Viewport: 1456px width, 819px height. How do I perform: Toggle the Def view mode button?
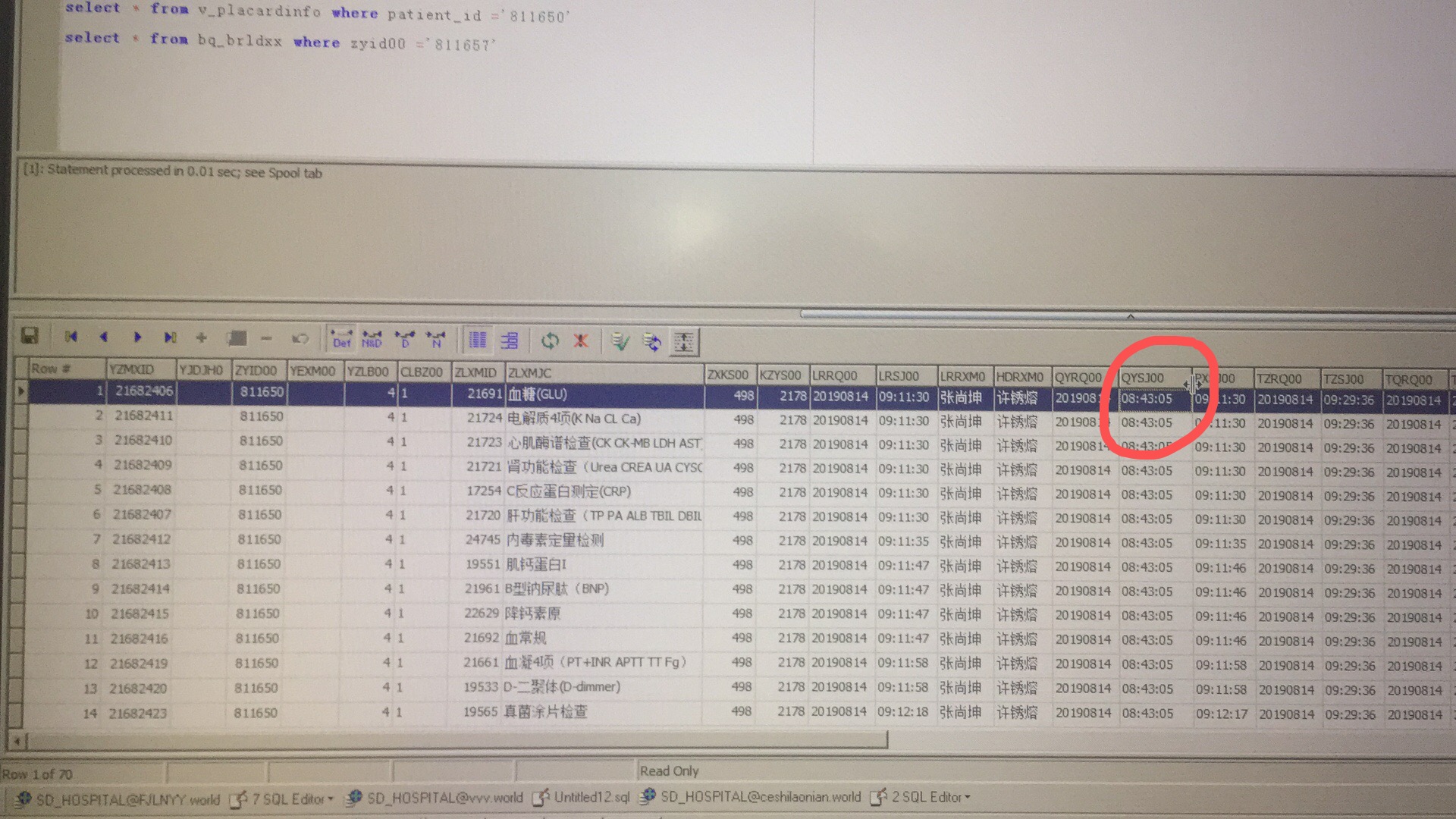click(x=342, y=339)
